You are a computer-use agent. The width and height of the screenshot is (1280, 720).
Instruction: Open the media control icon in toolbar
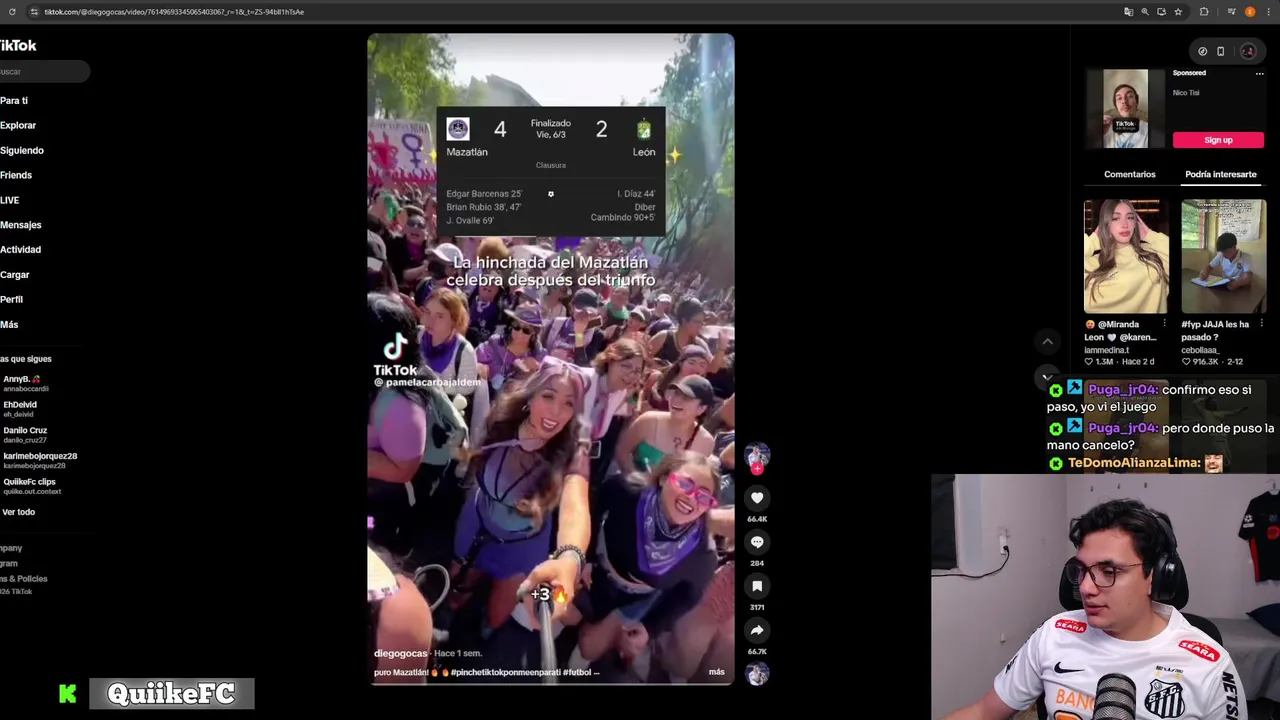point(1231,12)
